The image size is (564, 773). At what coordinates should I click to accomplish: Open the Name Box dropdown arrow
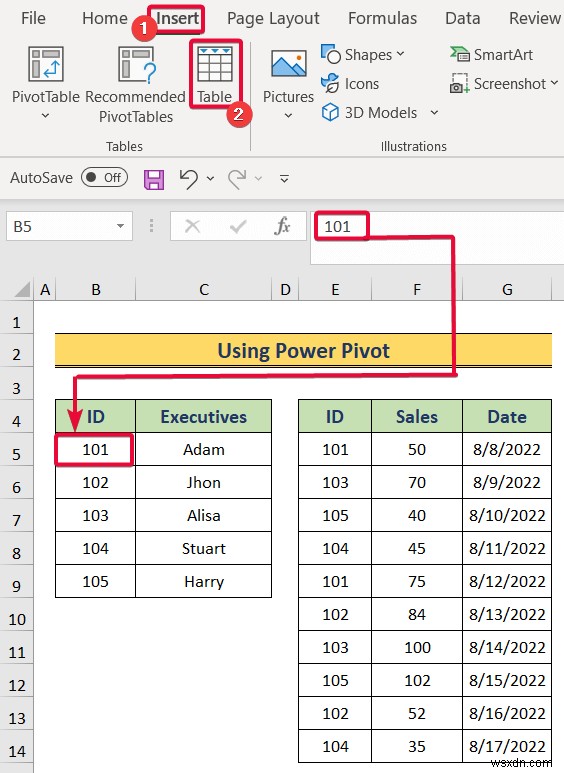coord(120,226)
